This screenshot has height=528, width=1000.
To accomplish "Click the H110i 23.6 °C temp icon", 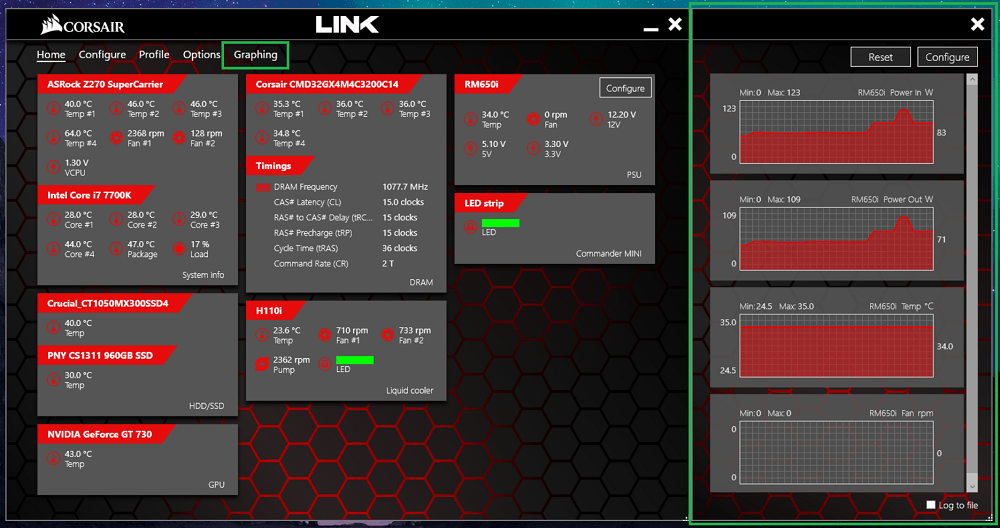I will pos(262,335).
